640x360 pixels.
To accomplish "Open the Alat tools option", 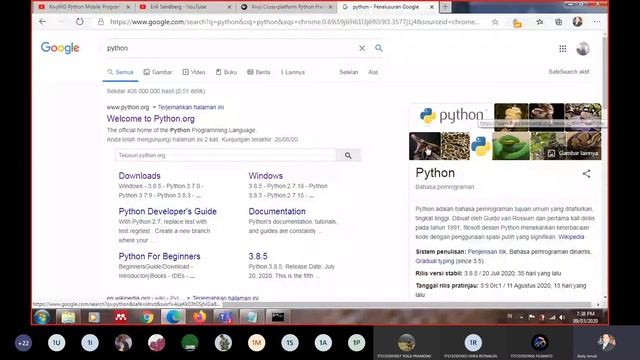I will (x=373, y=72).
